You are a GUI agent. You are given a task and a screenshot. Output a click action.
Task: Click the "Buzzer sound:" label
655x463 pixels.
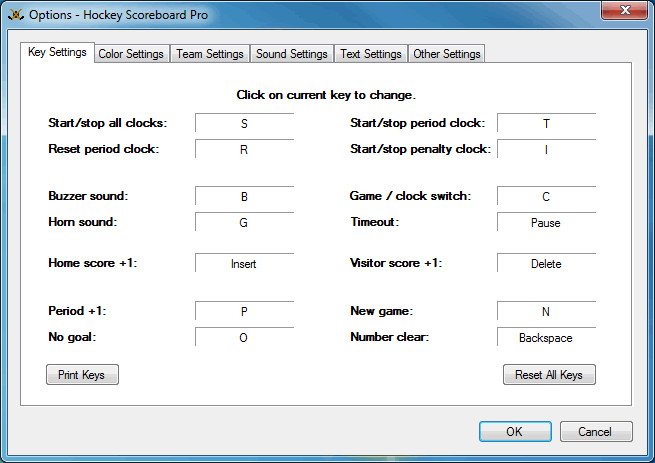[88, 196]
